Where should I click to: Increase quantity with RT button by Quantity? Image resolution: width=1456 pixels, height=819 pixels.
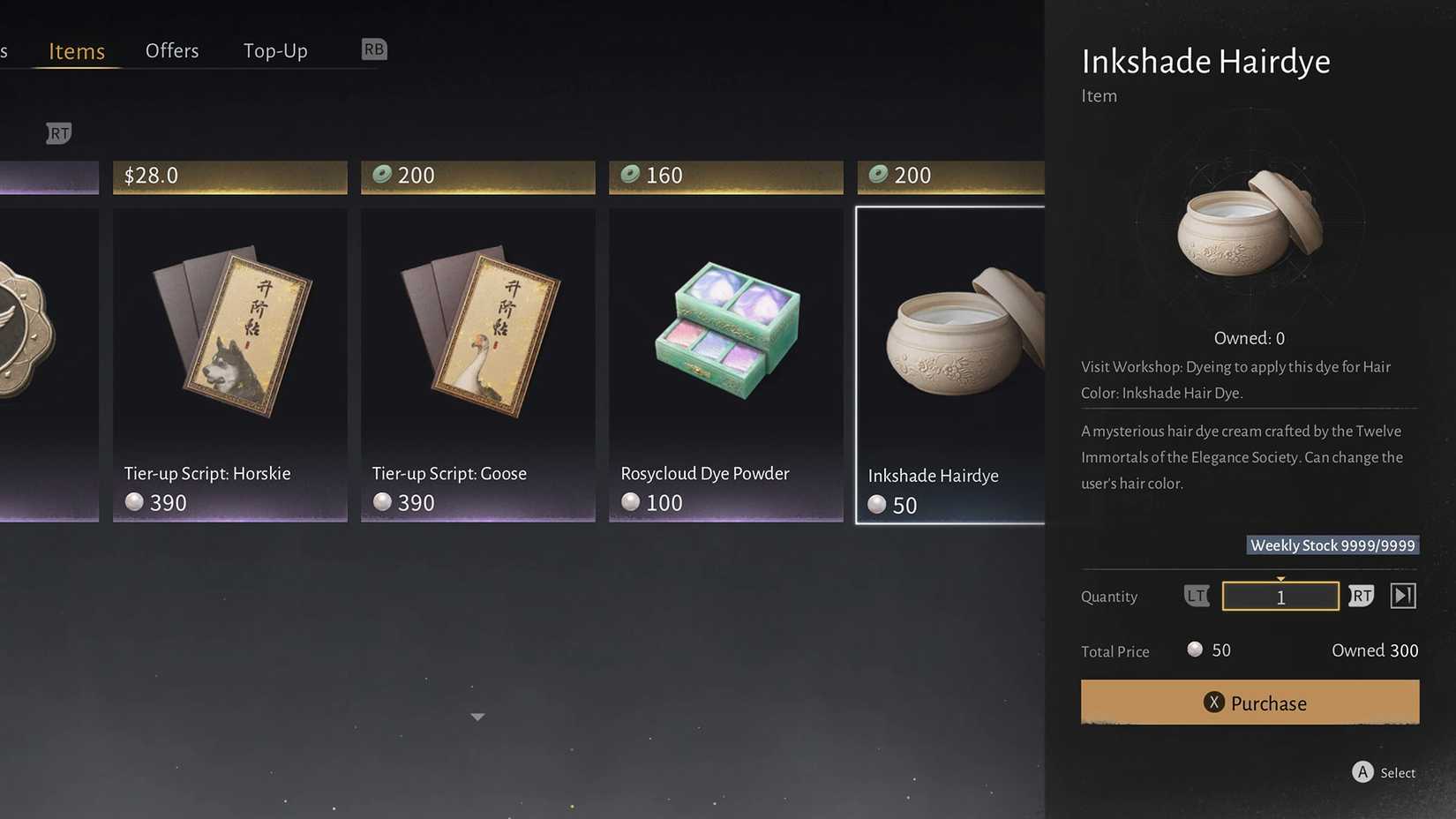pos(1362,596)
